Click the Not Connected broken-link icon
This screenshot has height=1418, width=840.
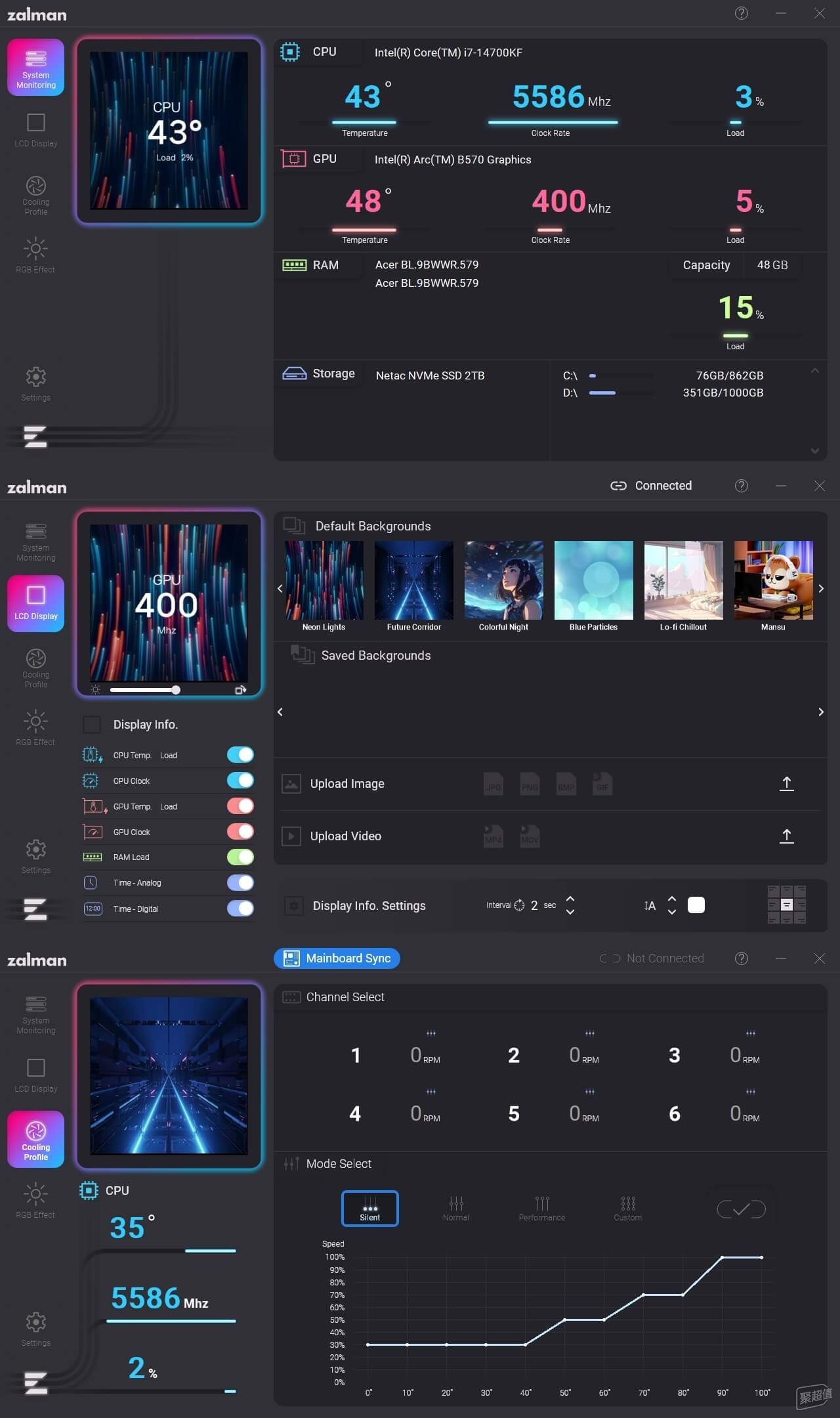(610, 958)
